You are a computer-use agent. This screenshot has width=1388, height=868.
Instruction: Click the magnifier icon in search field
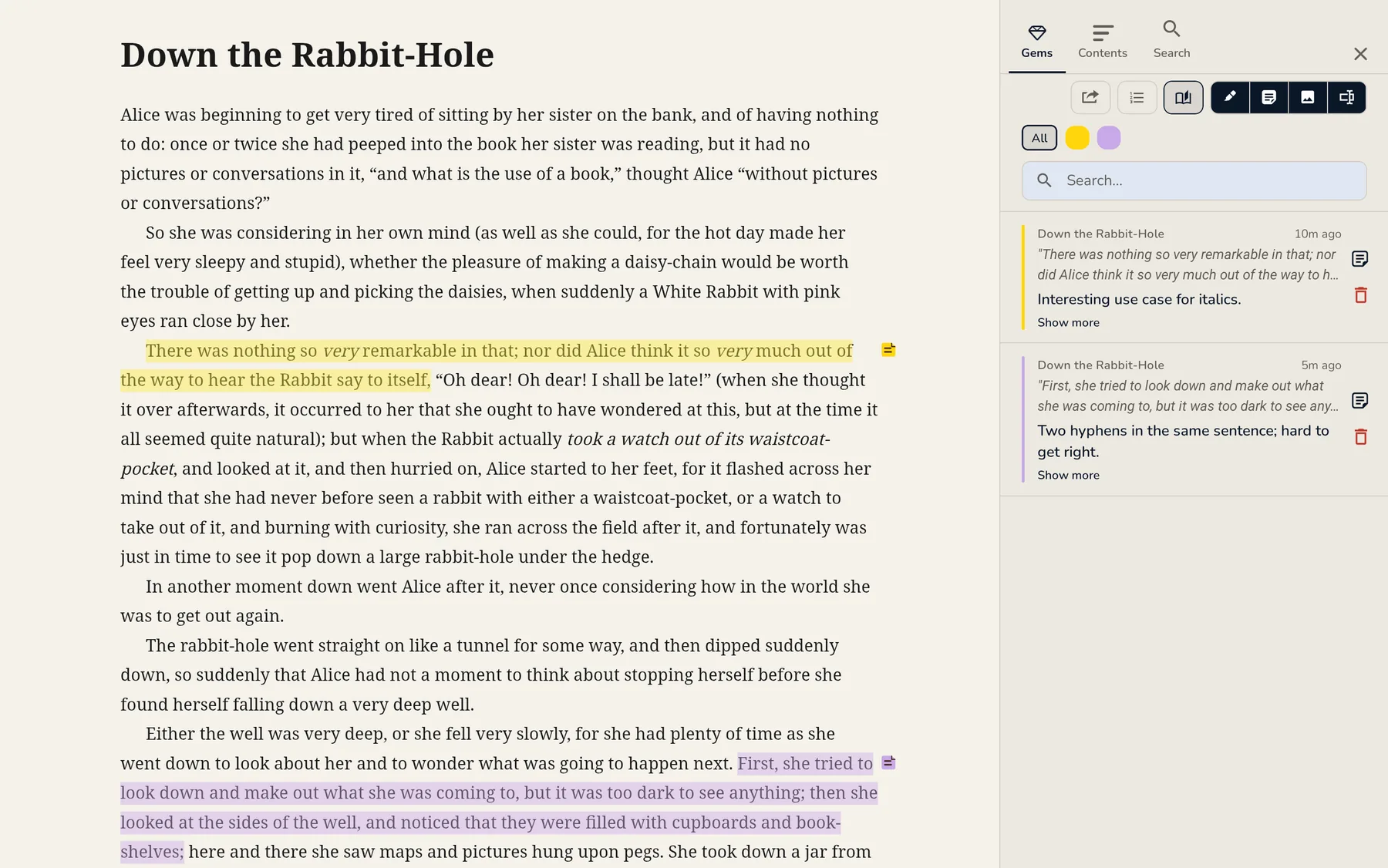click(x=1044, y=180)
